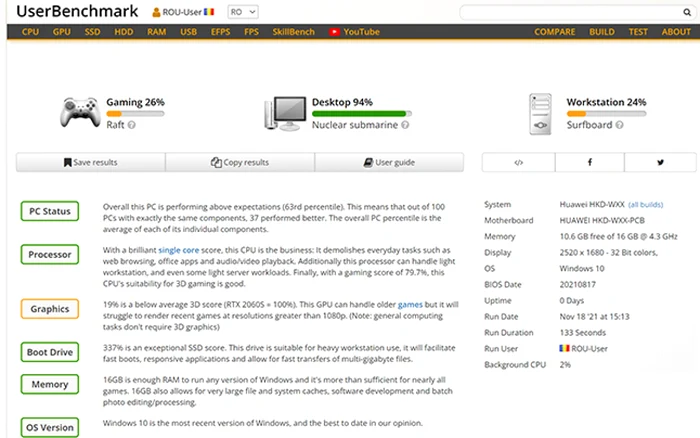The width and height of the screenshot is (700, 438).
Task: Click the 10.6 GB free memory value
Action: click(x=618, y=237)
